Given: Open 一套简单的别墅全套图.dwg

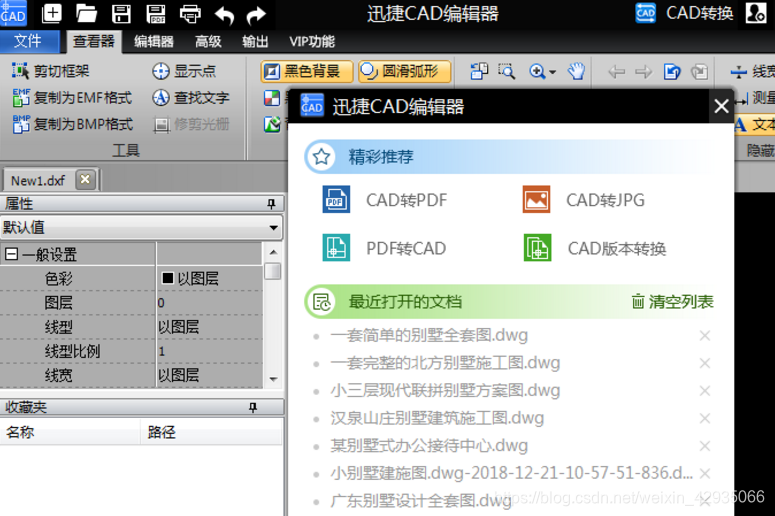Looking at the screenshot, I should (x=429, y=336).
